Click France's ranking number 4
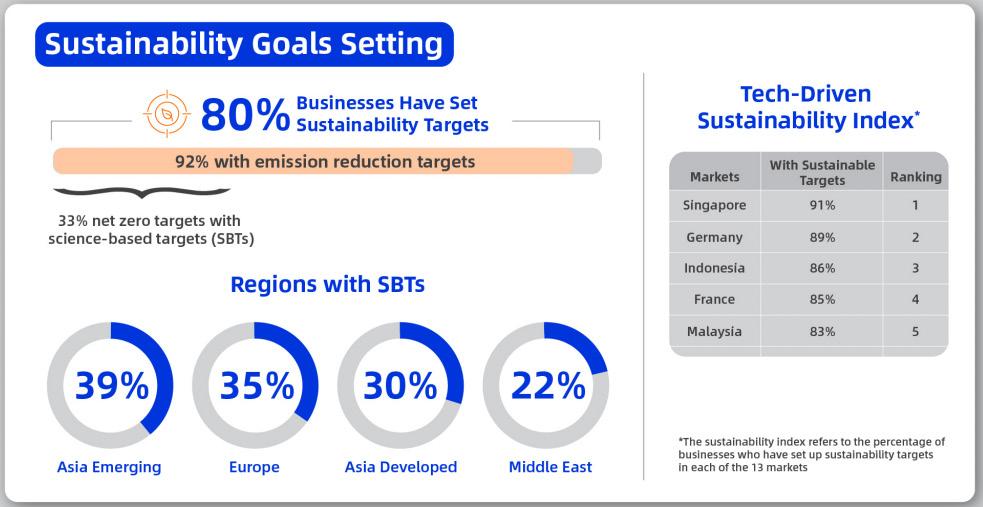983x507 pixels. [x=915, y=300]
